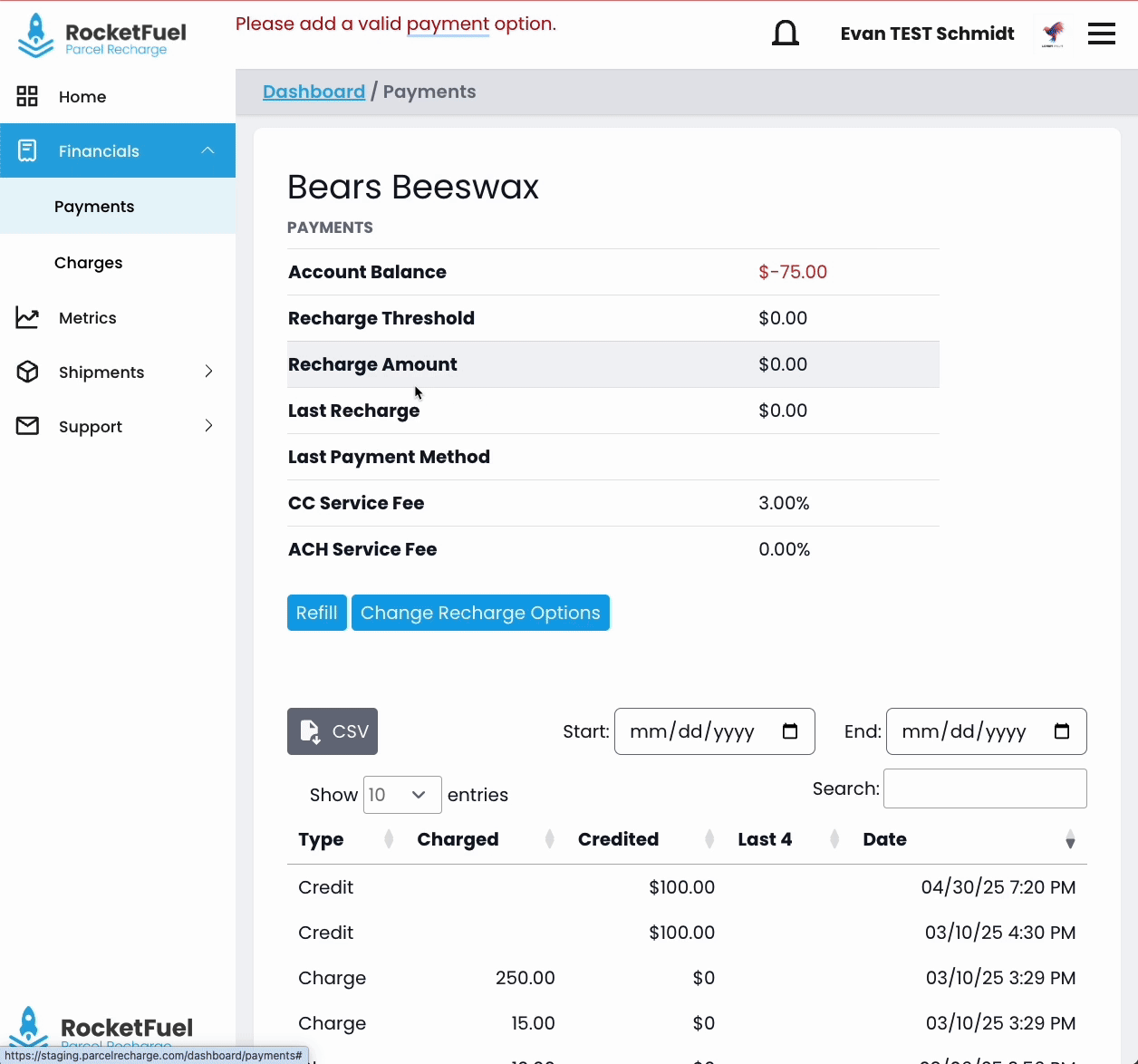Open calendar picker in End date field
Screen dimensions: 1138x1064
pos(1062,731)
